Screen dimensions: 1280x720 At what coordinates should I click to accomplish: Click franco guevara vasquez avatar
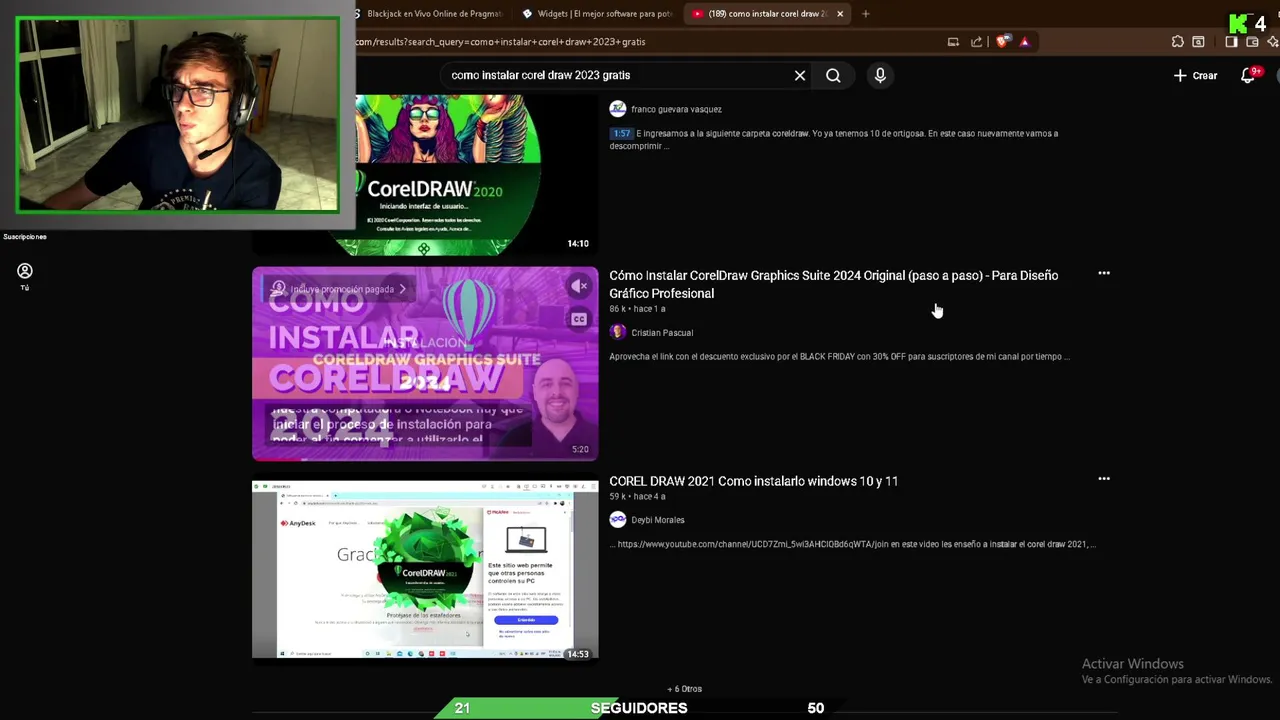pos(618,108)
